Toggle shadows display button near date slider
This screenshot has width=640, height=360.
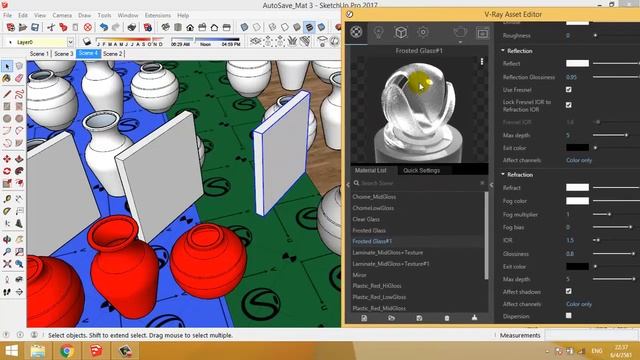coord(86,41)
